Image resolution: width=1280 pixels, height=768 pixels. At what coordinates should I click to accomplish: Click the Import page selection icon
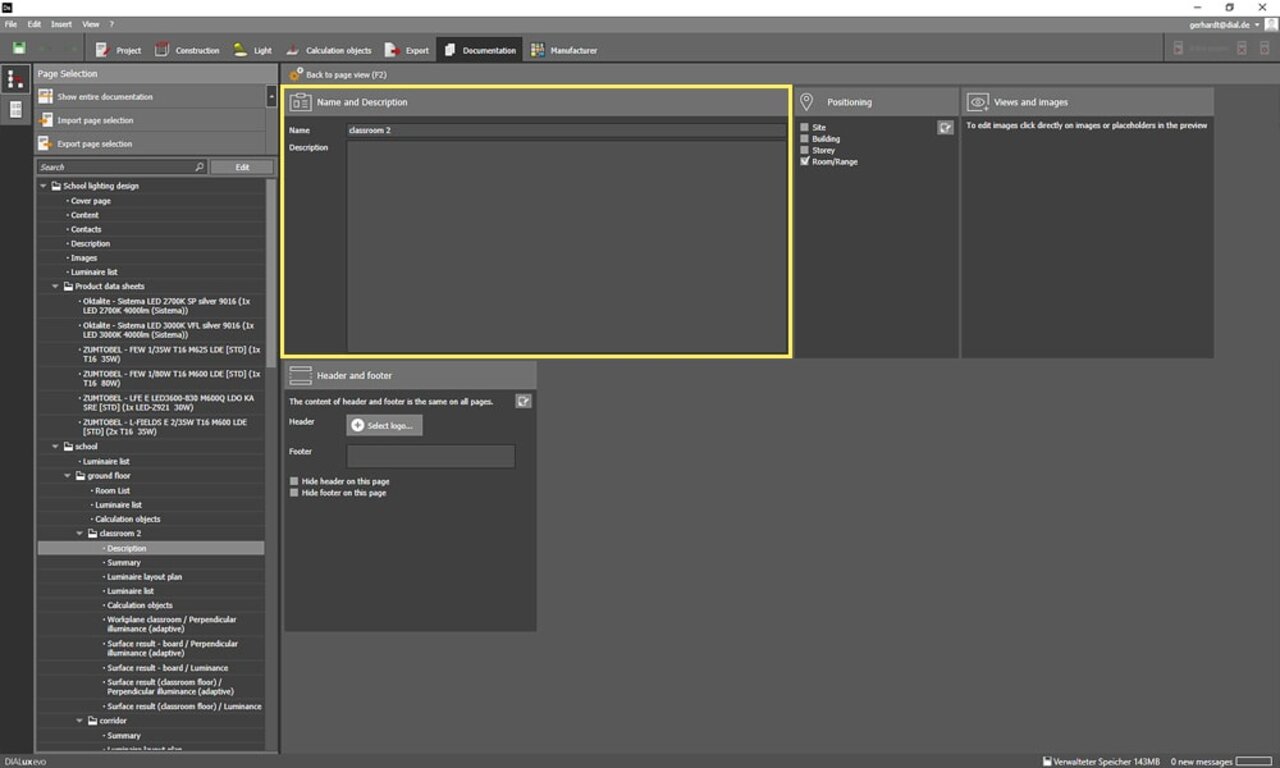(46, 120)
